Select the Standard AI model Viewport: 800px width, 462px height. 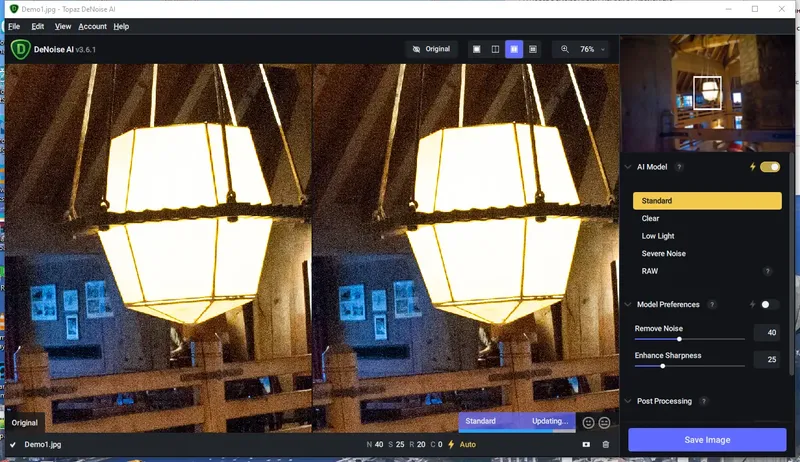point(707,201)
